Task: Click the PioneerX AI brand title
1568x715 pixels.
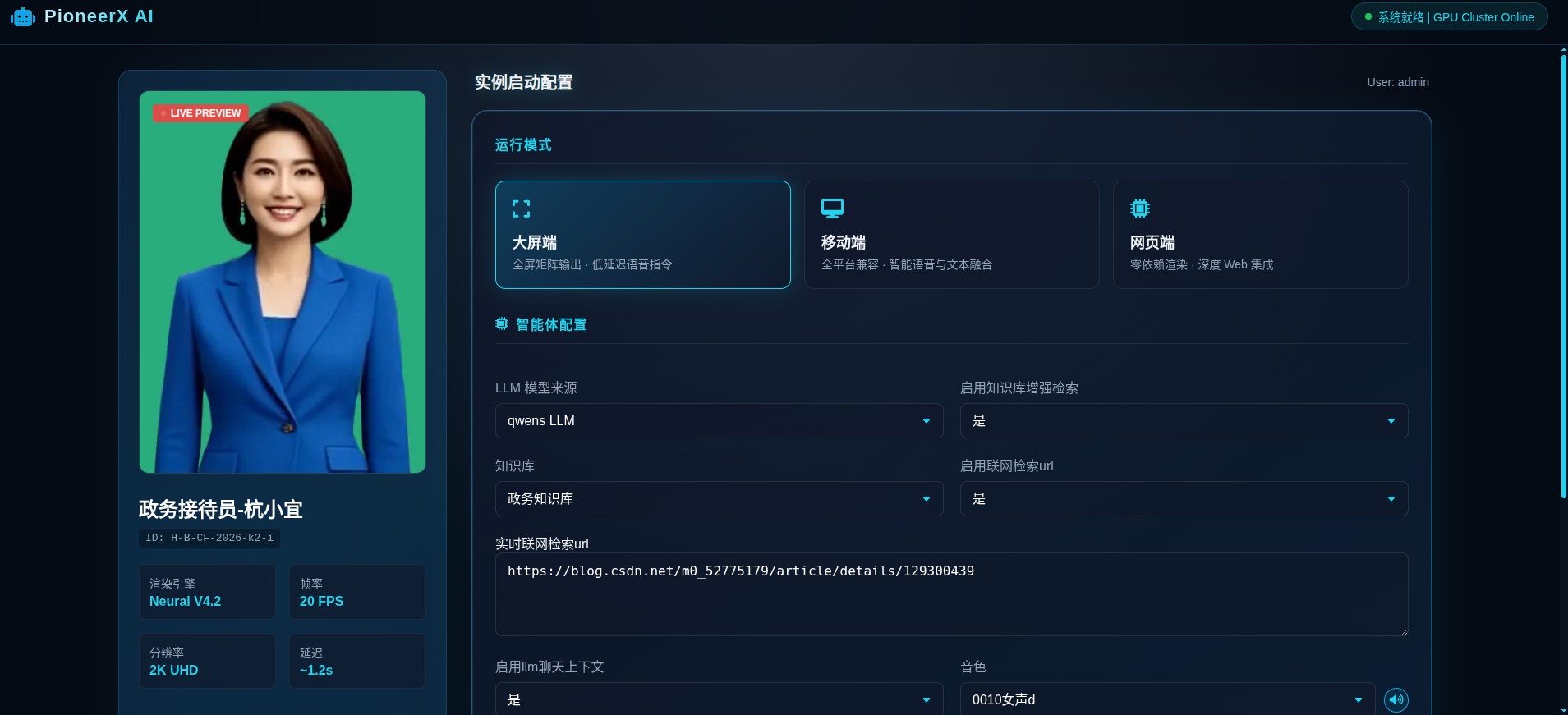Action: pos(99,16)
